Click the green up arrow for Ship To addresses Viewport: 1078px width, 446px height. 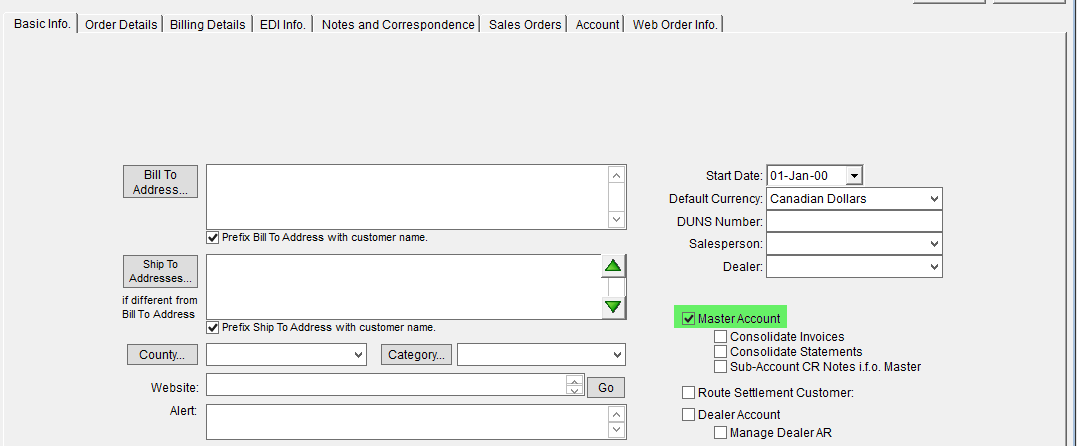tap(613, 267)
